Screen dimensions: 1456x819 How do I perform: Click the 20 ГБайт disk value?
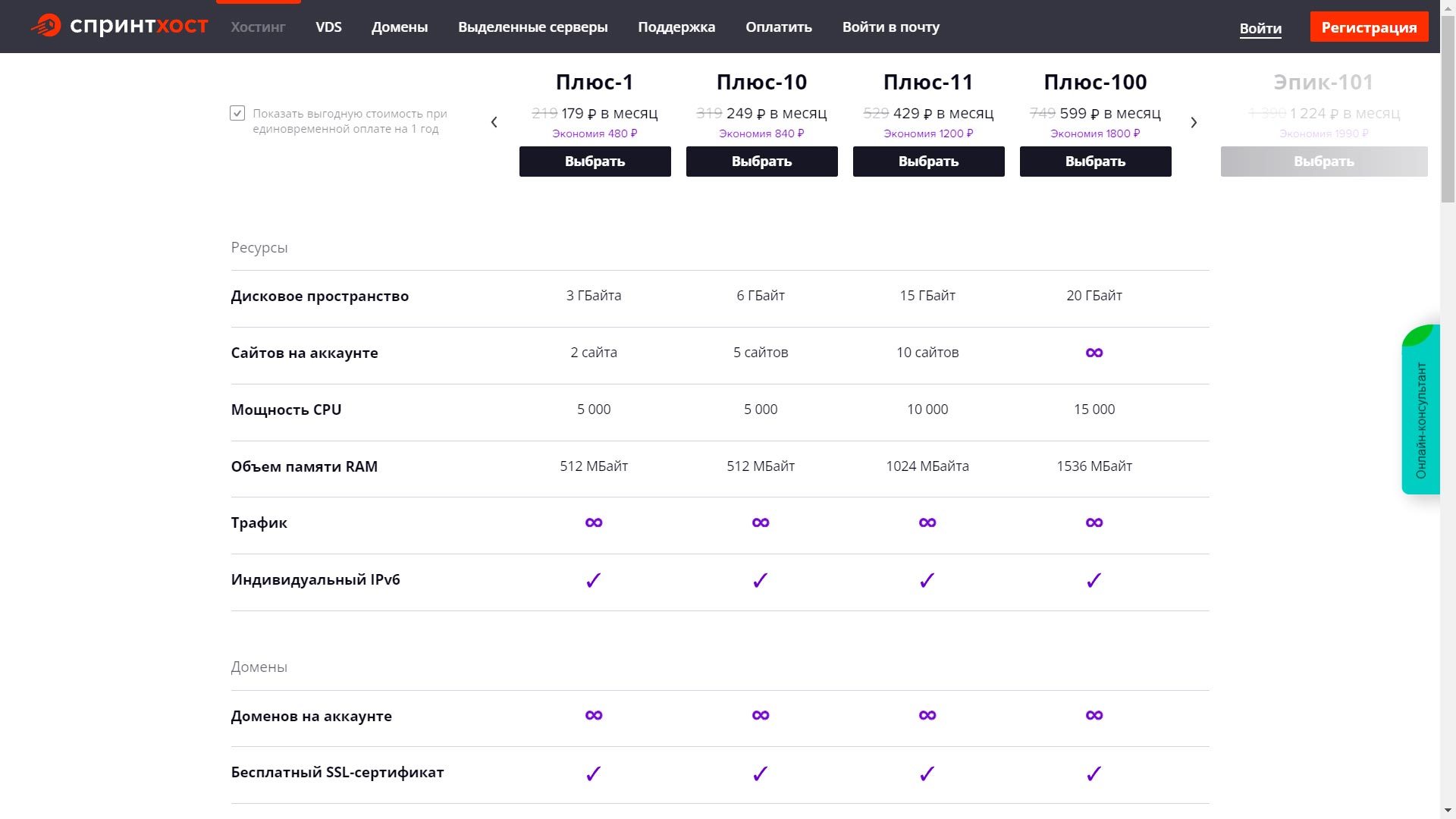1094,296
